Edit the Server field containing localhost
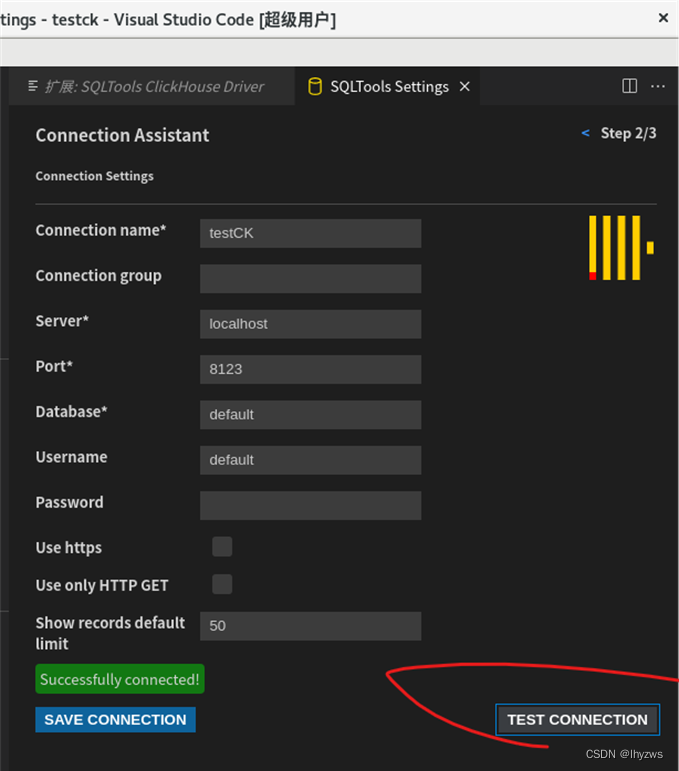 (311, 324)
